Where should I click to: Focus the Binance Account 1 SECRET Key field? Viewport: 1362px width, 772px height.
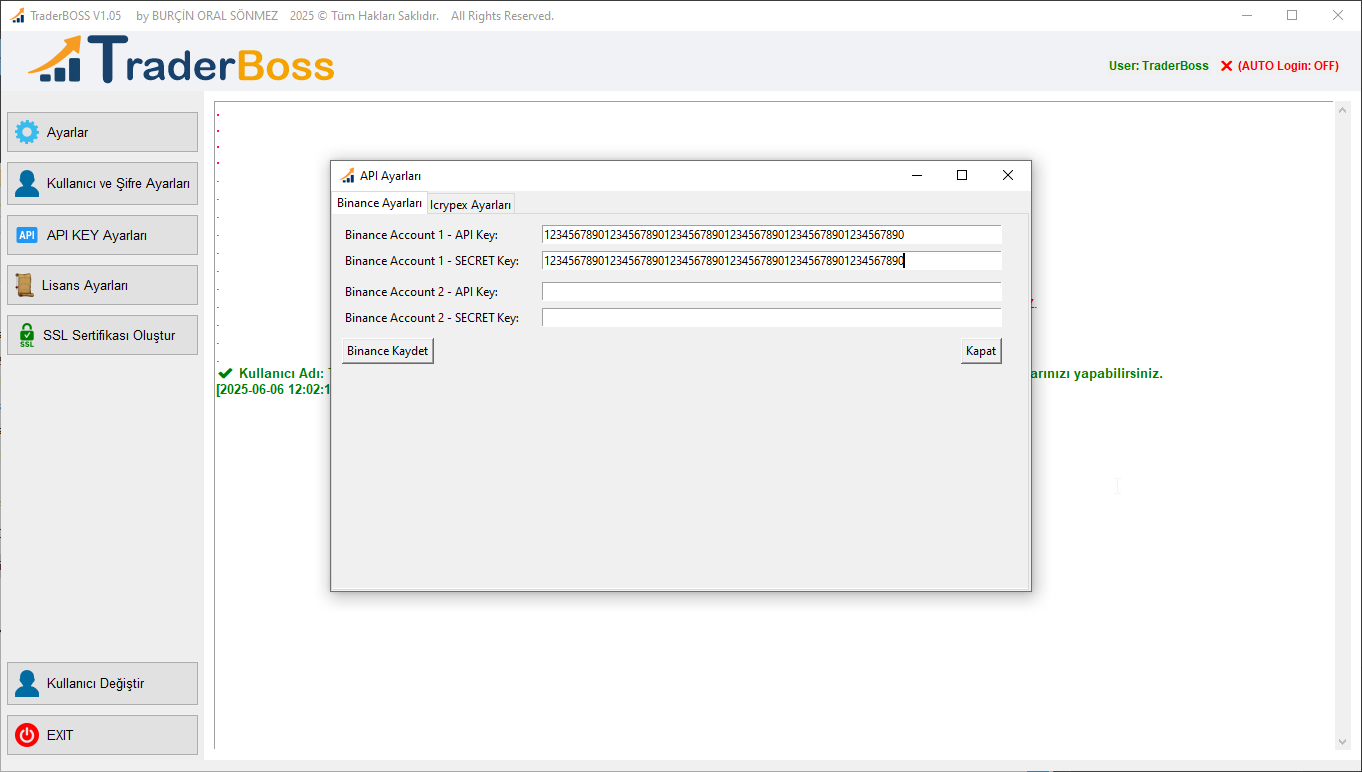(x=770, y=260)
